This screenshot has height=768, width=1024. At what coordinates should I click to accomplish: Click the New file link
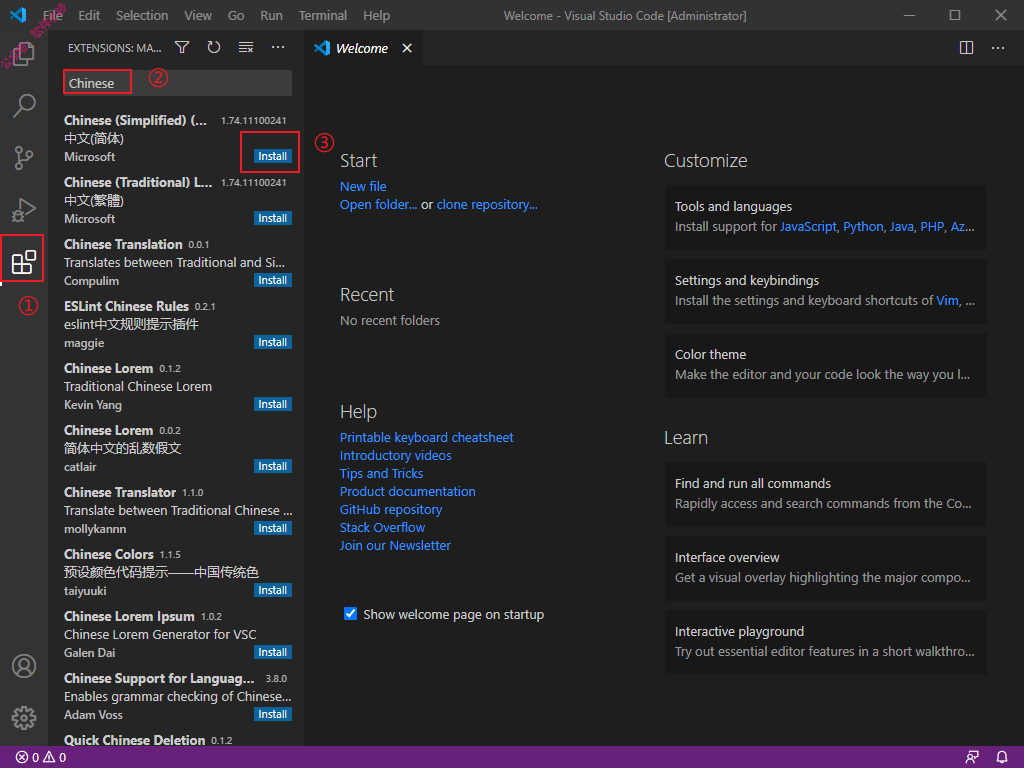[363, 187]
